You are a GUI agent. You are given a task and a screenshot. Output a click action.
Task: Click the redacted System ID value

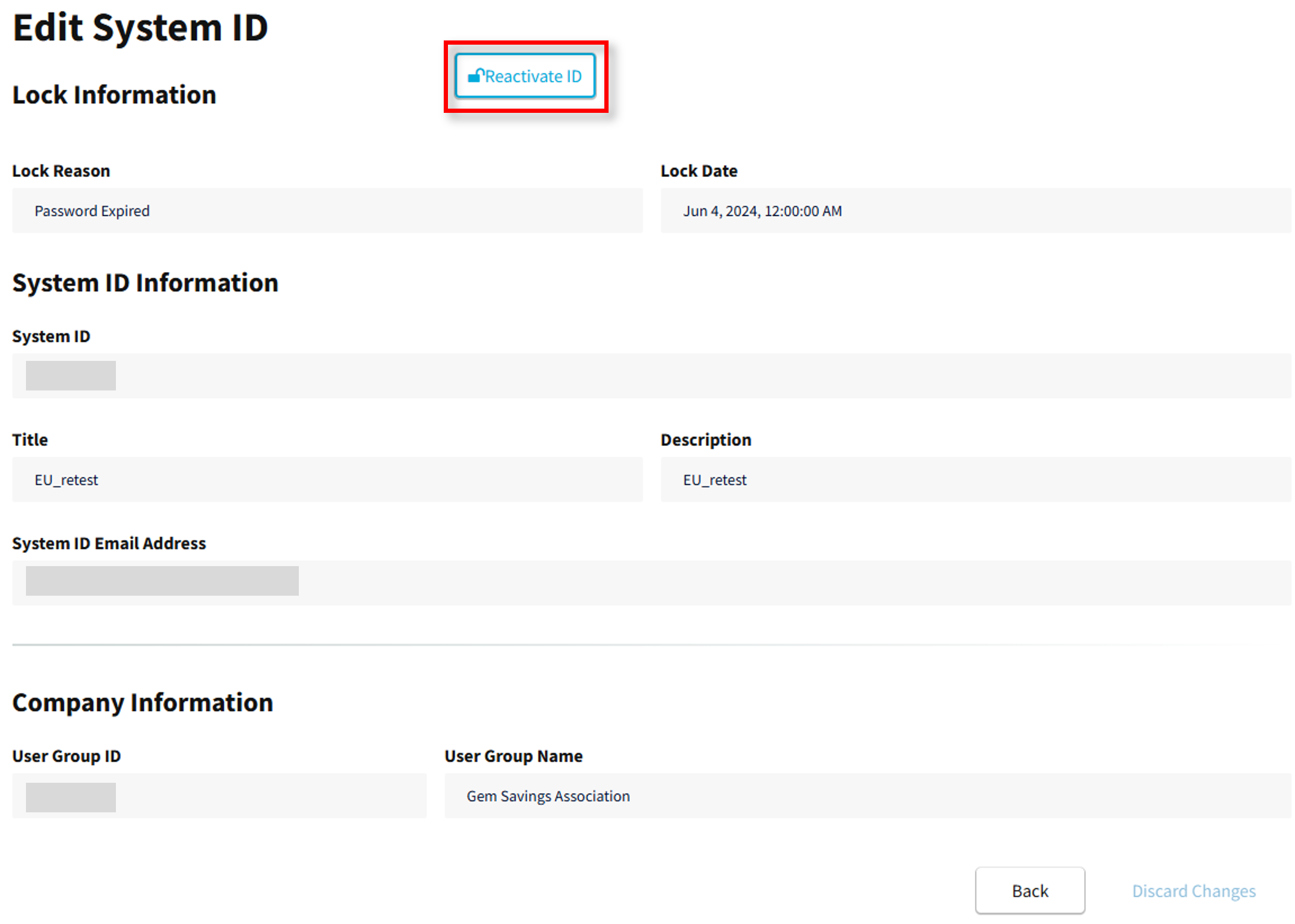point(71,375)
